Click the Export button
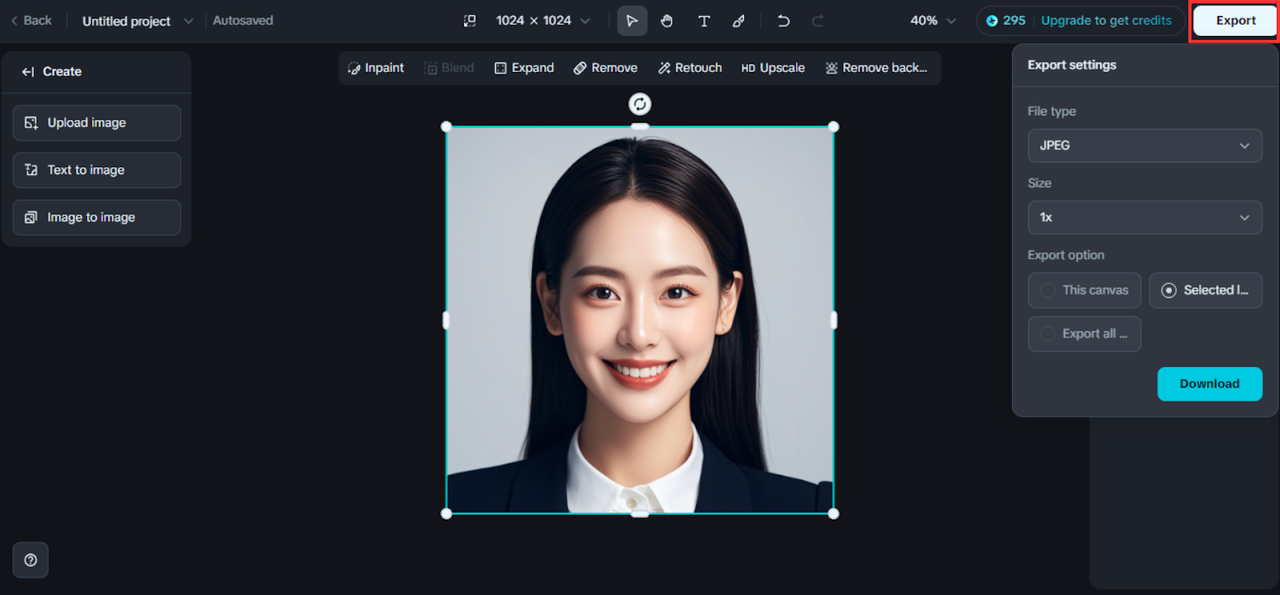This screenshot has width=1280, height=595. click(x=1235, y=21)
